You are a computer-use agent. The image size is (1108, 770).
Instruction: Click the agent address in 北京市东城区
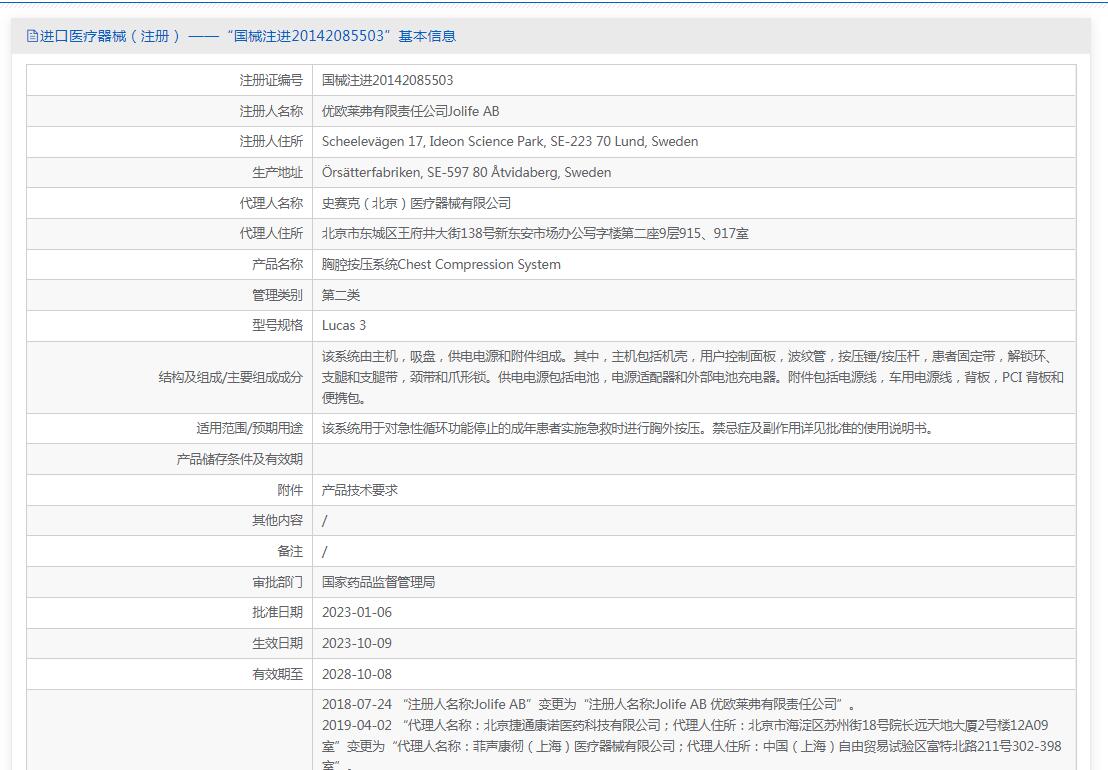coord(535,234)
